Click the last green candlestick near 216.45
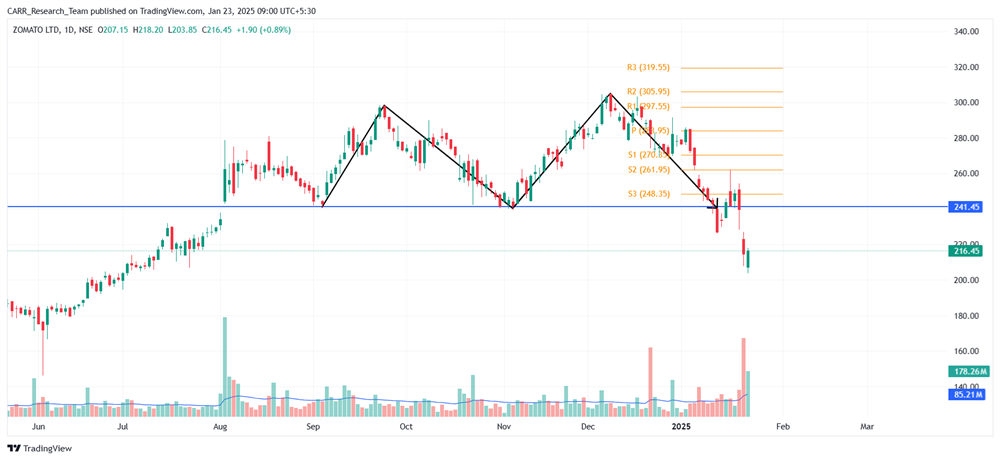This screenshot has width=1000, height=460. pyautogui.click(x=748, y=258)
